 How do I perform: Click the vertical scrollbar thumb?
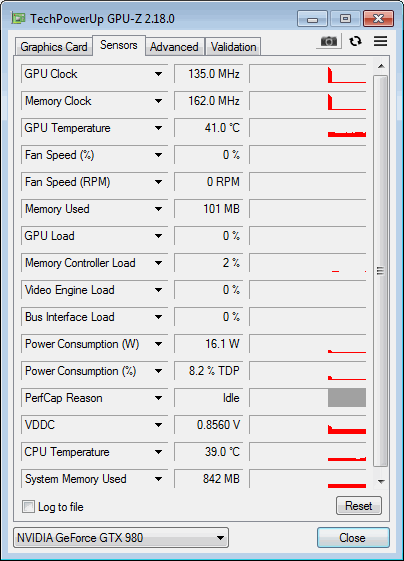(380, 271)
